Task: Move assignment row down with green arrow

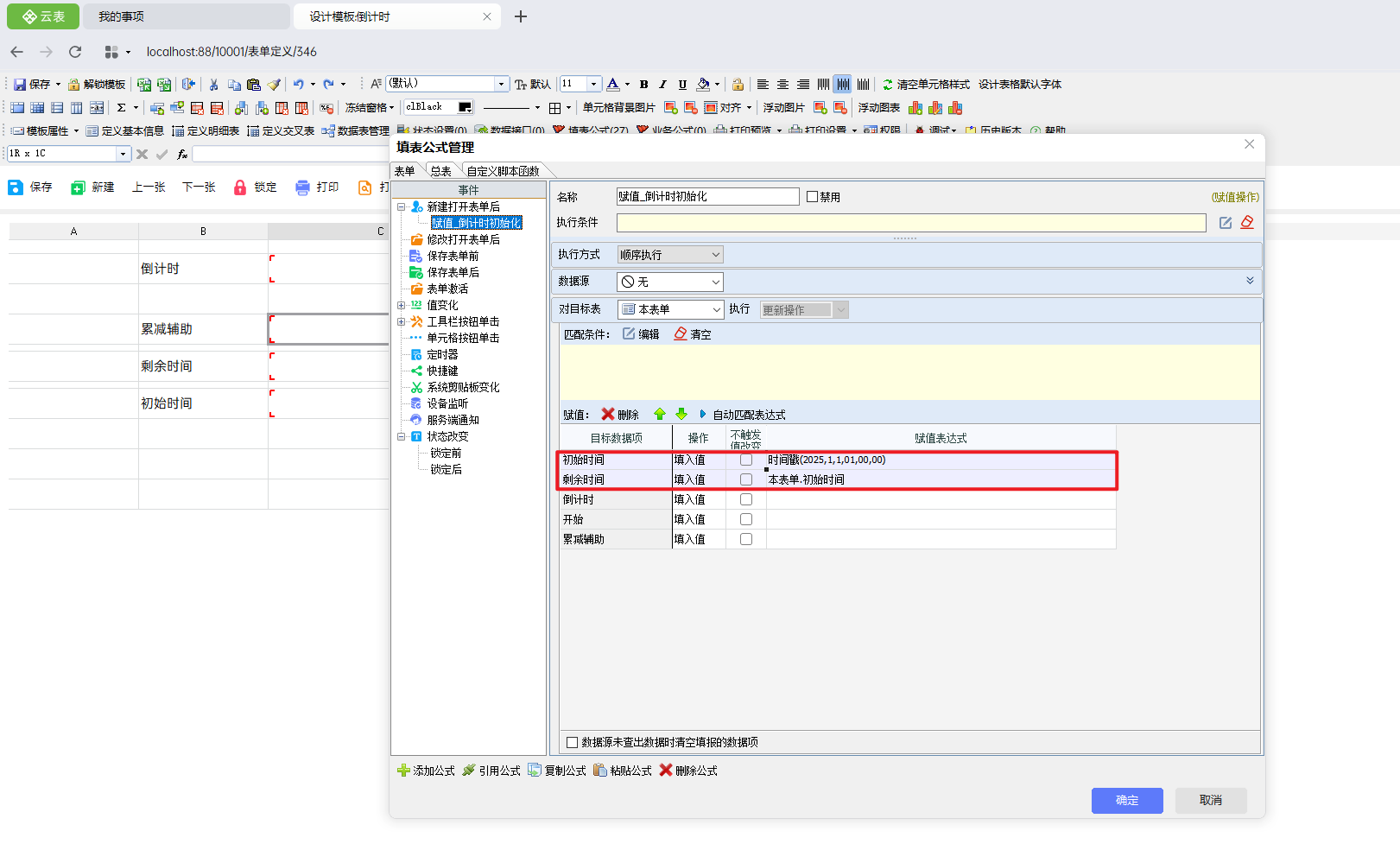Action: pos(681,415)
